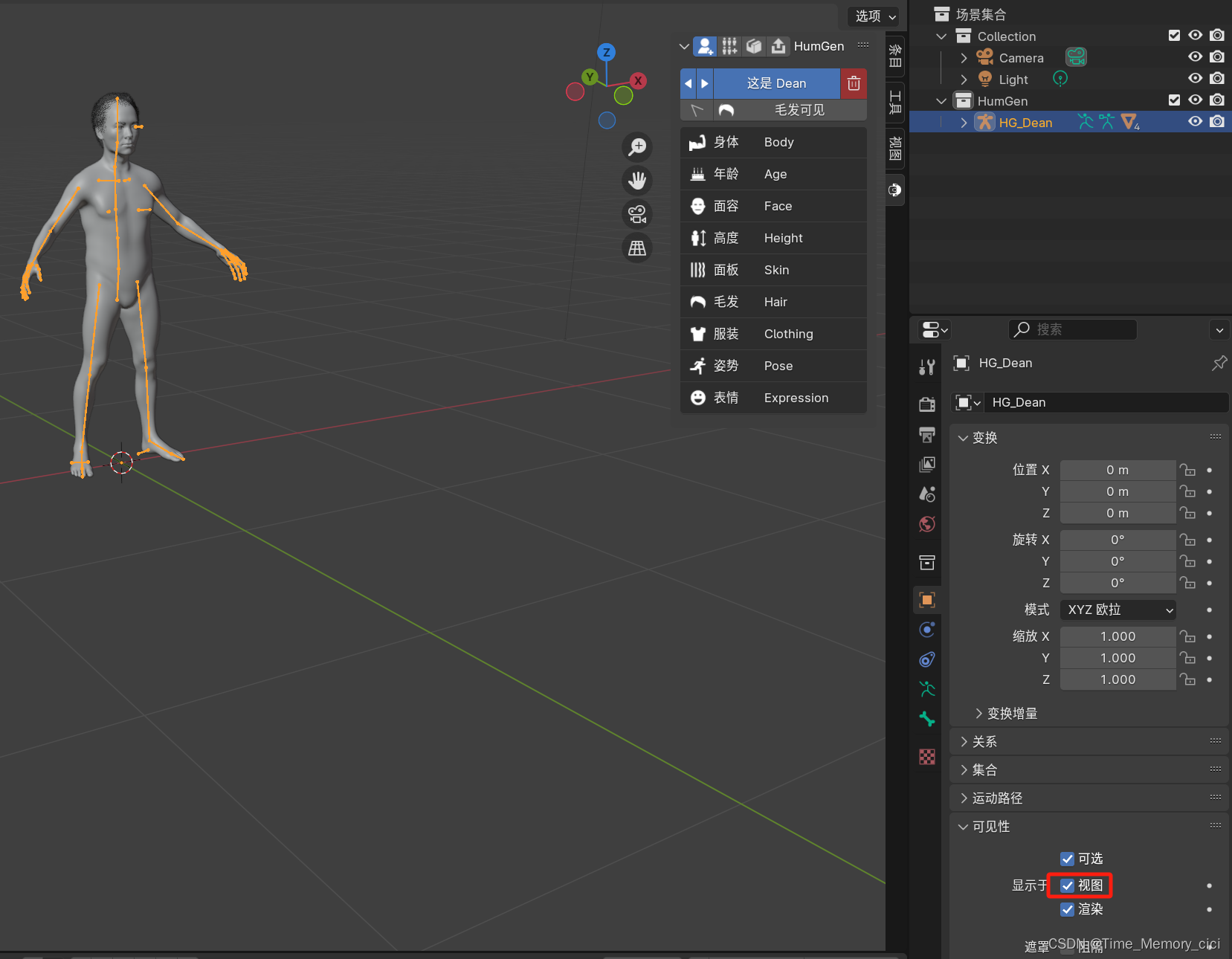
Task: Expand the 关系 relations panel
Action: point(964,742)
